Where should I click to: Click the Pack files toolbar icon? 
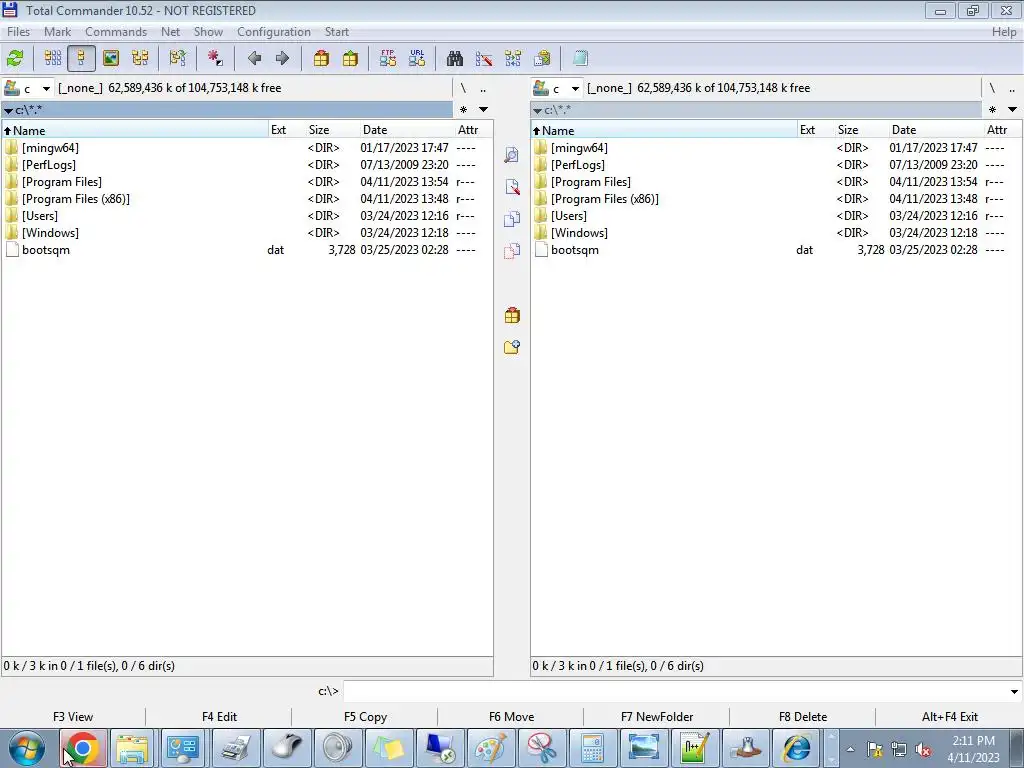click(321, 58)
